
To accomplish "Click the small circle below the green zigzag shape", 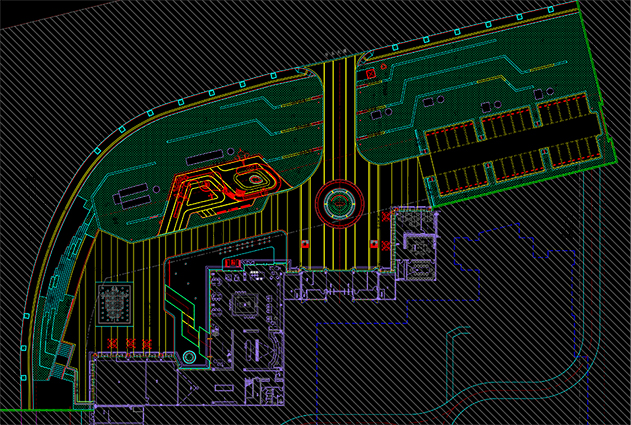I will (188, 358).
